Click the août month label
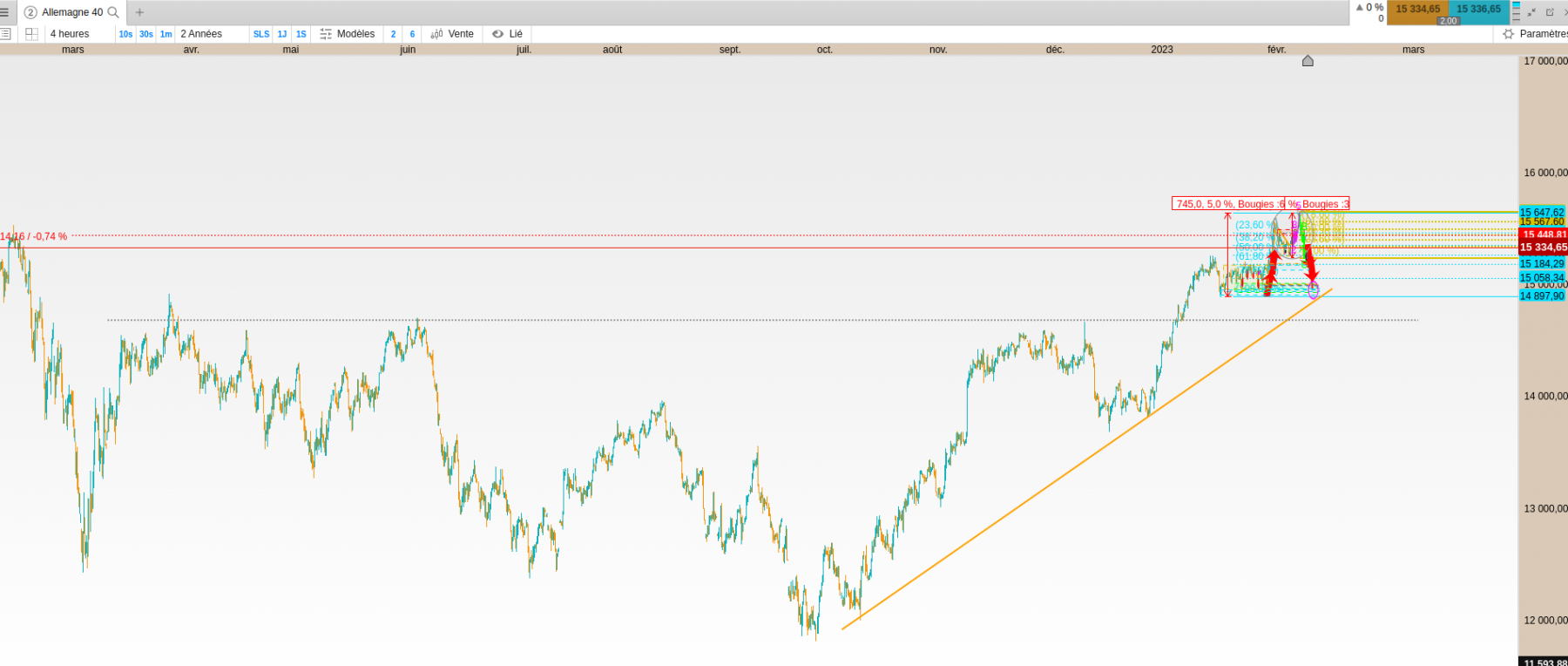 point(612,50)
